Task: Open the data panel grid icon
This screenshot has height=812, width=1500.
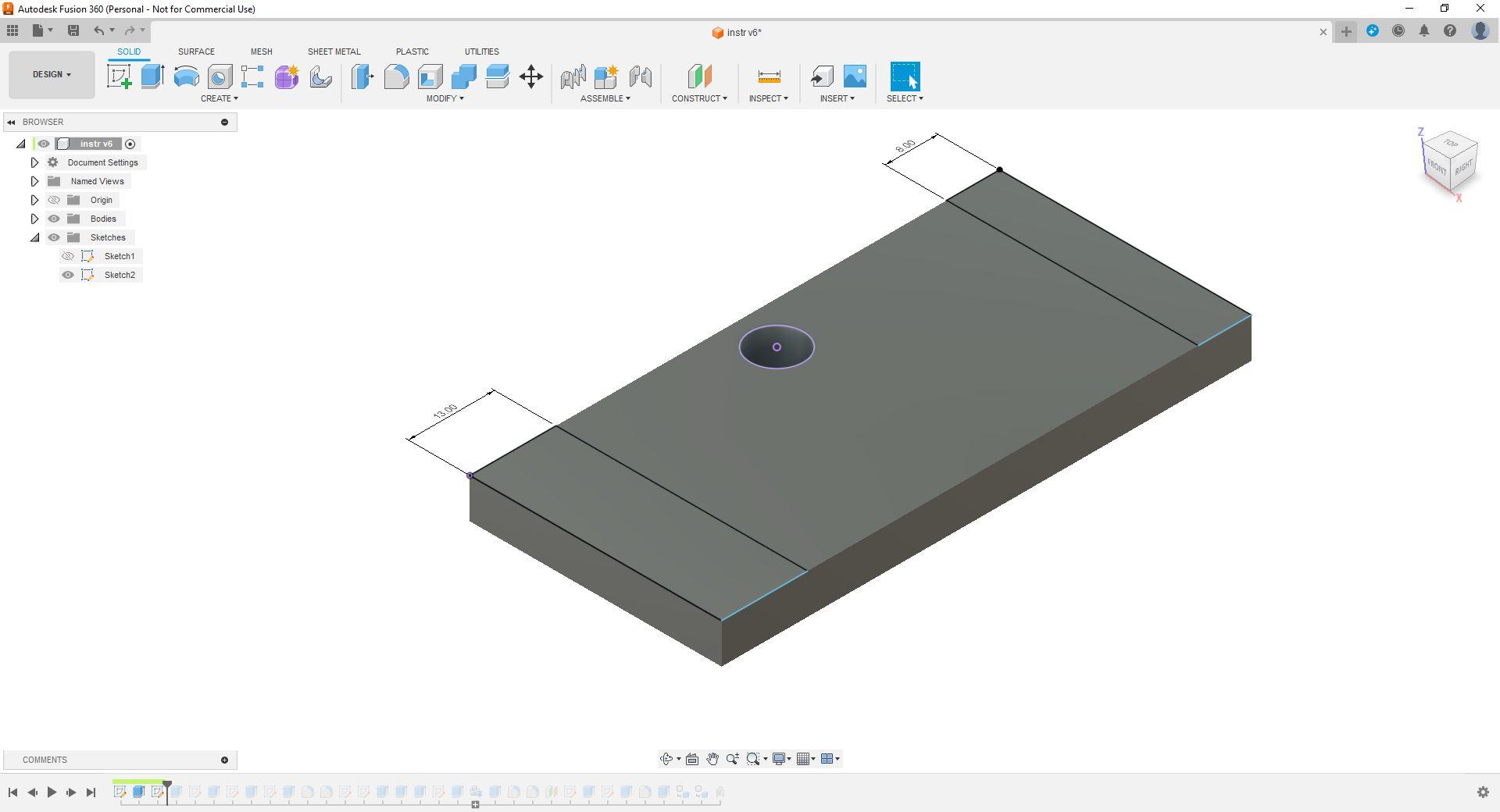Action: click(12, 30)
